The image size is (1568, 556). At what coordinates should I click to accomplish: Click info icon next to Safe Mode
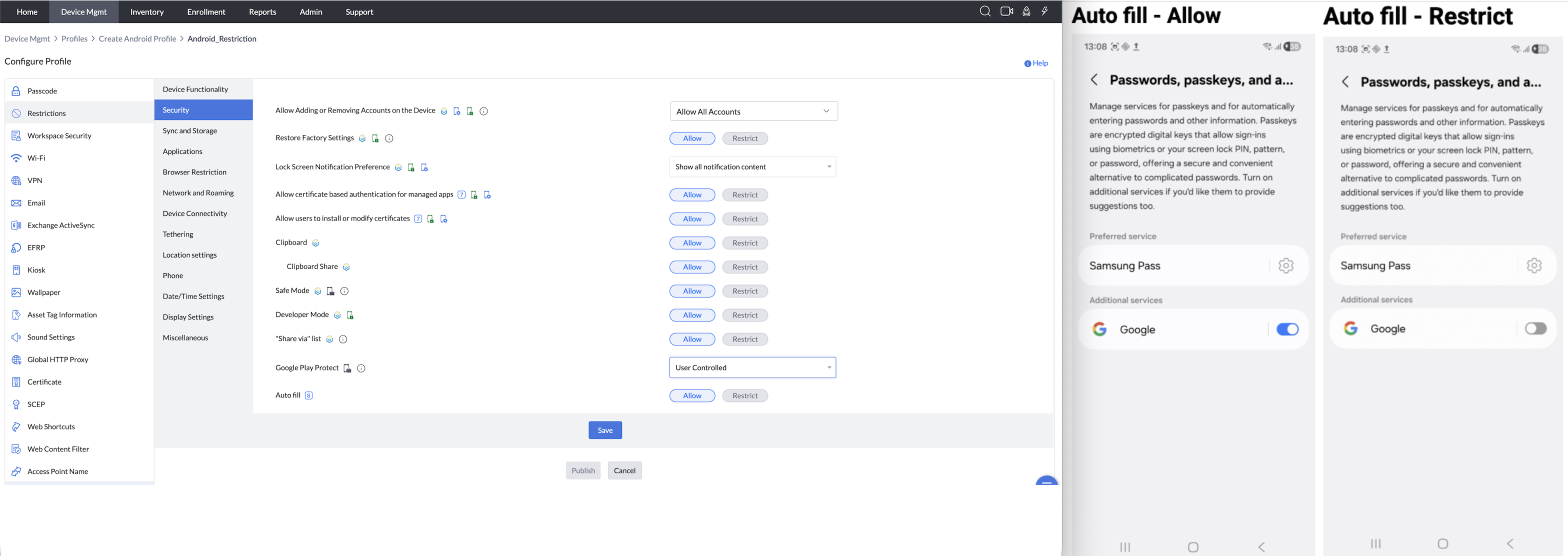[344, 291]
